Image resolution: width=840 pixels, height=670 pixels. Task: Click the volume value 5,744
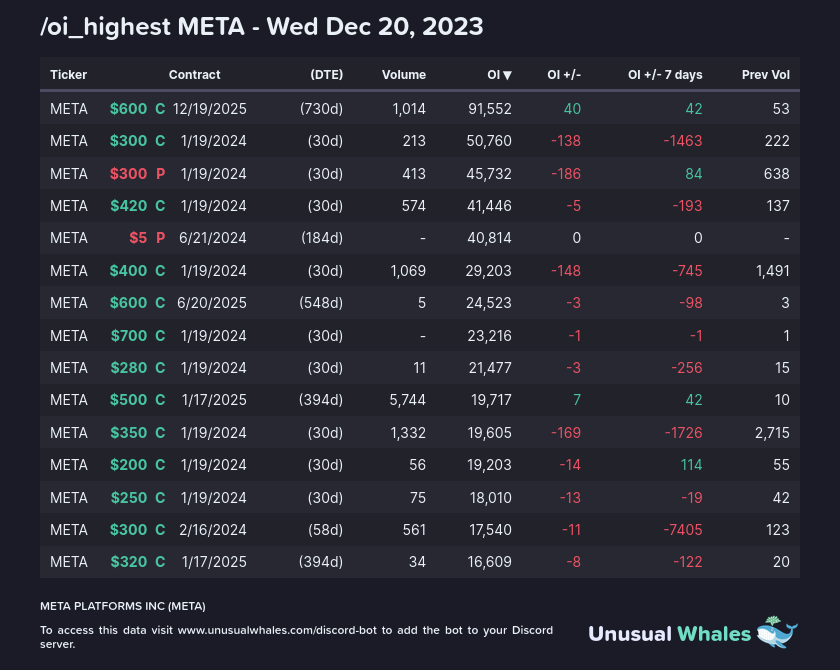pos(408,400)
